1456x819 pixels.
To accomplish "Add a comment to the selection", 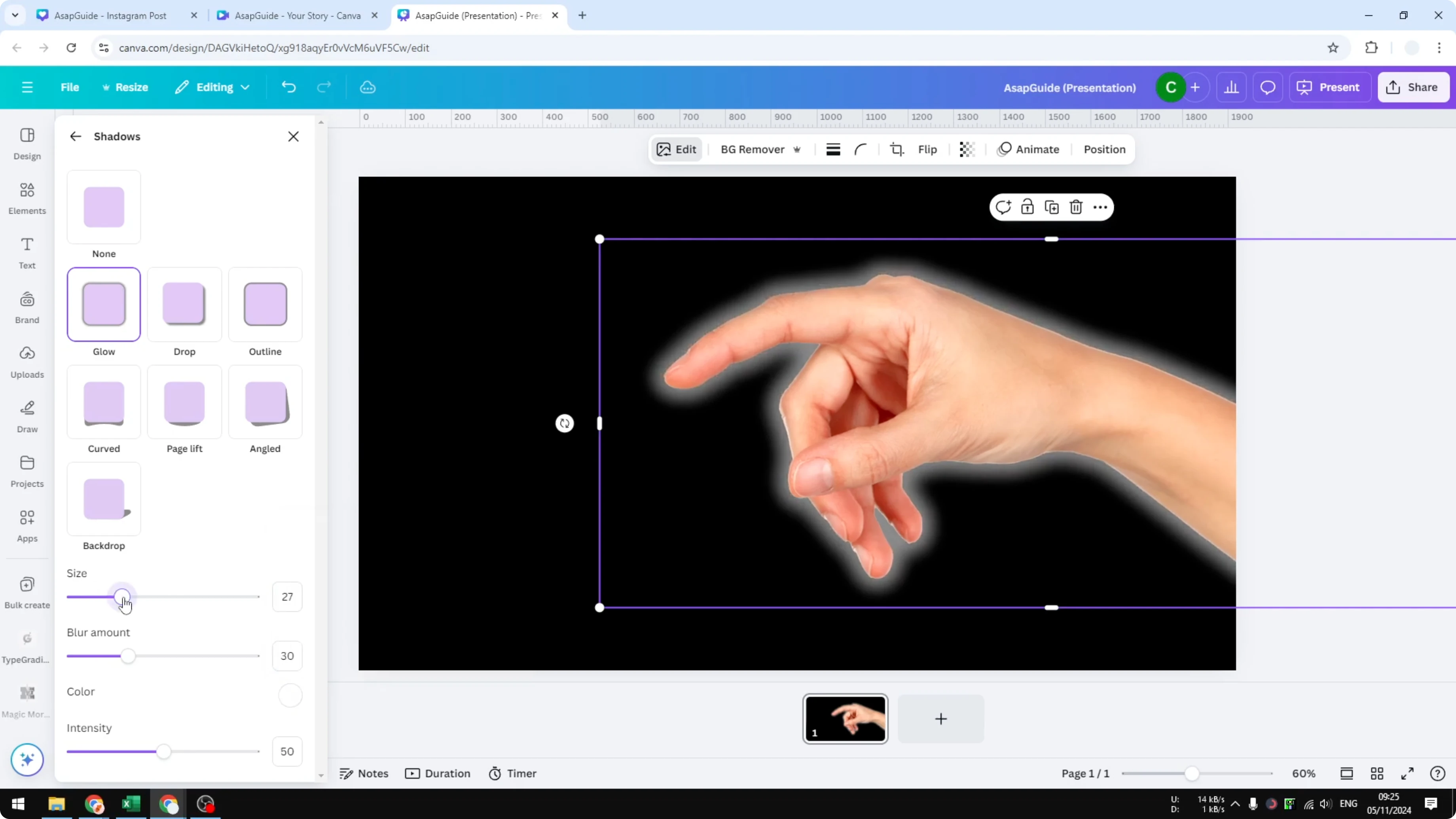I will [1003, 207].
